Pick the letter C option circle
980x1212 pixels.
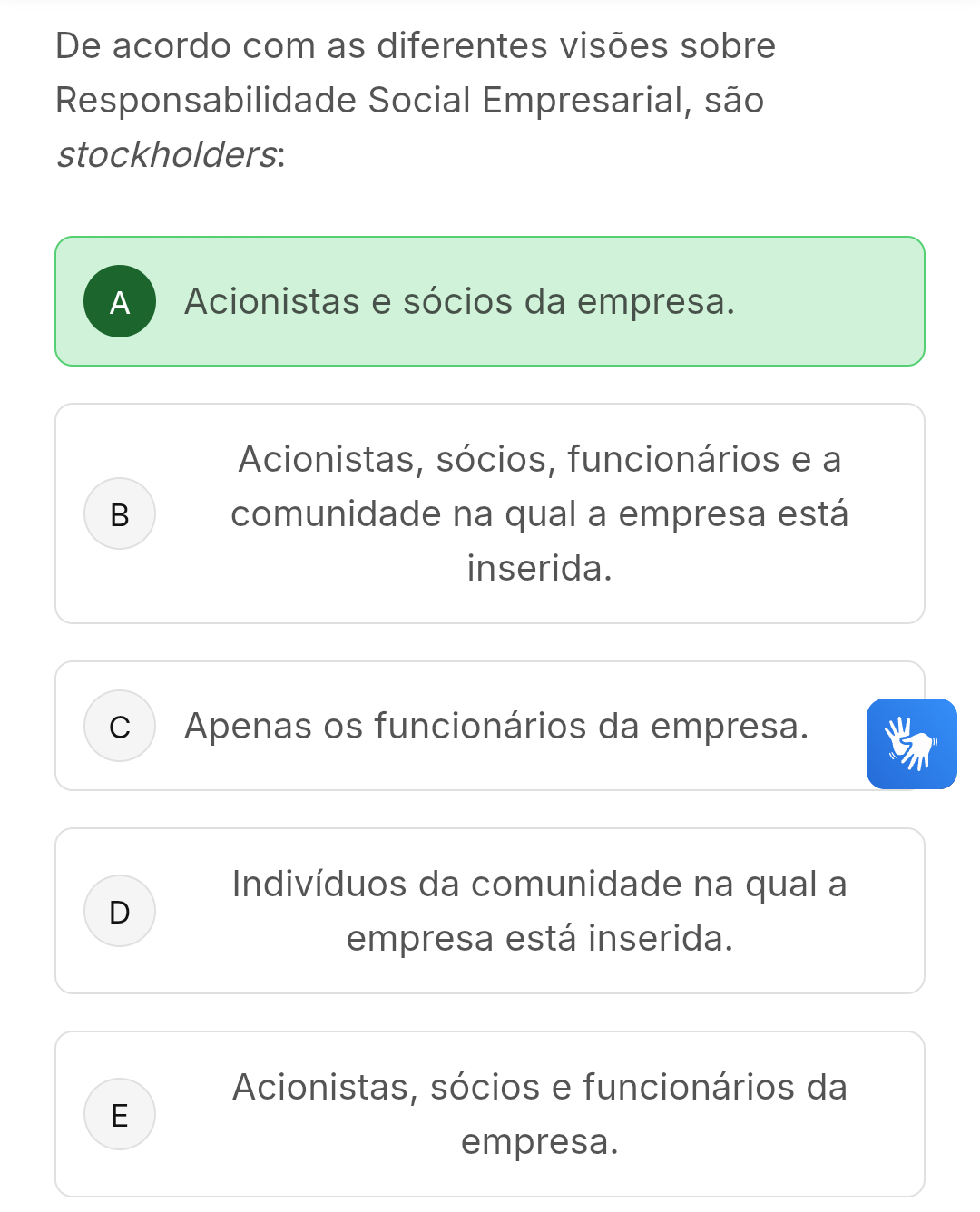coord(120,727)
